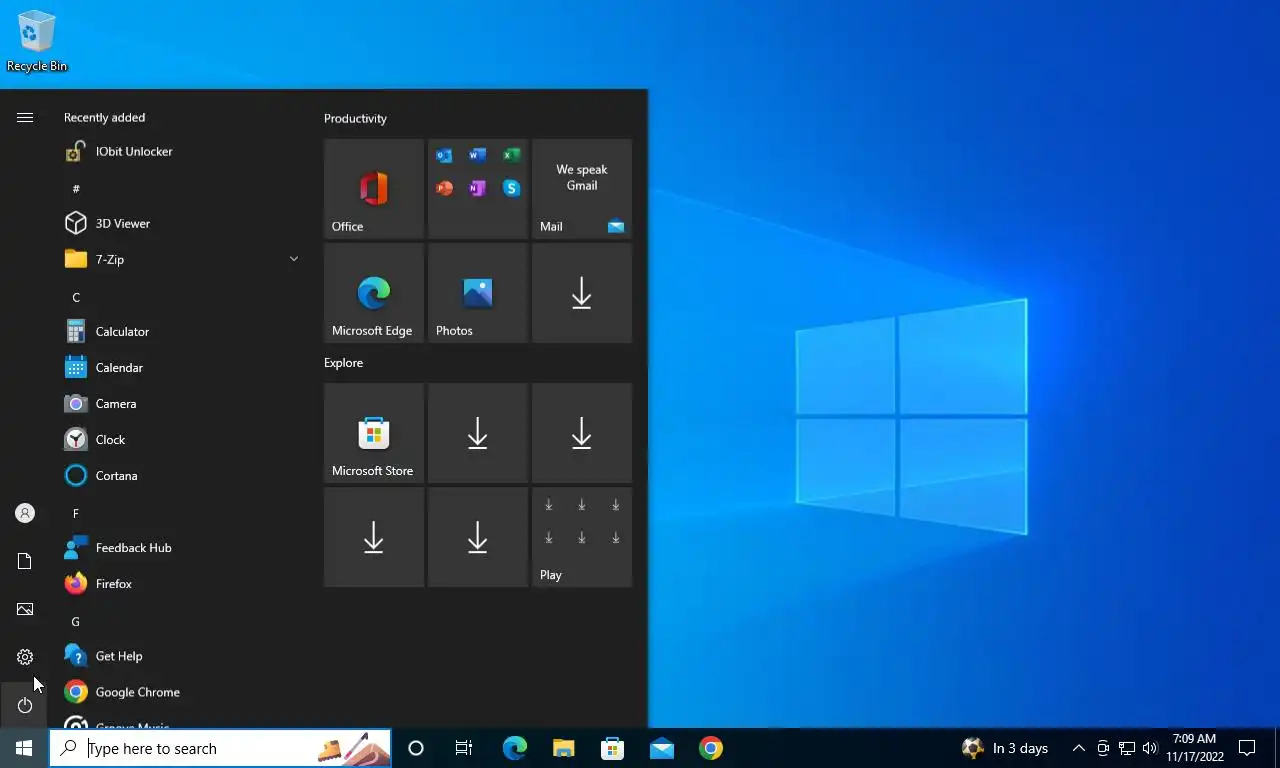Launch Google Chrome from the app list
This screenshot has width=1280, height=768.
pyautogui.click(x=182, y=692)
